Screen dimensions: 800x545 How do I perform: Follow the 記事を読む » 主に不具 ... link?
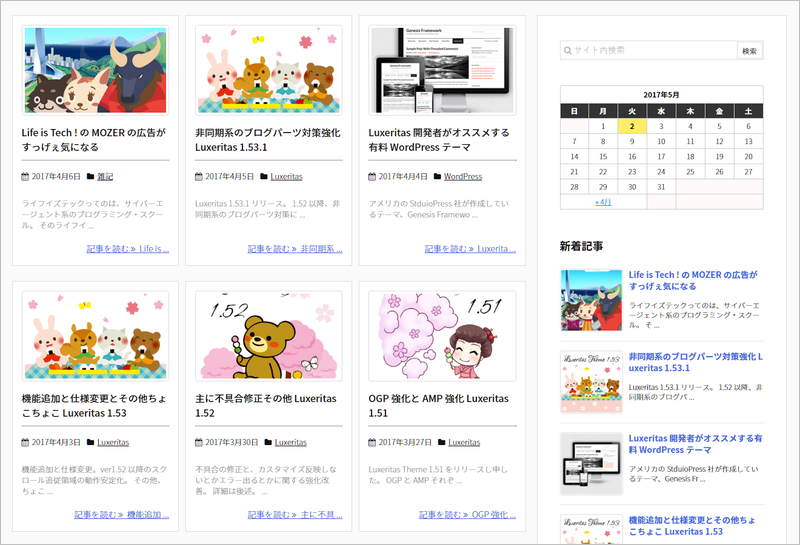(x=295, y=515)
